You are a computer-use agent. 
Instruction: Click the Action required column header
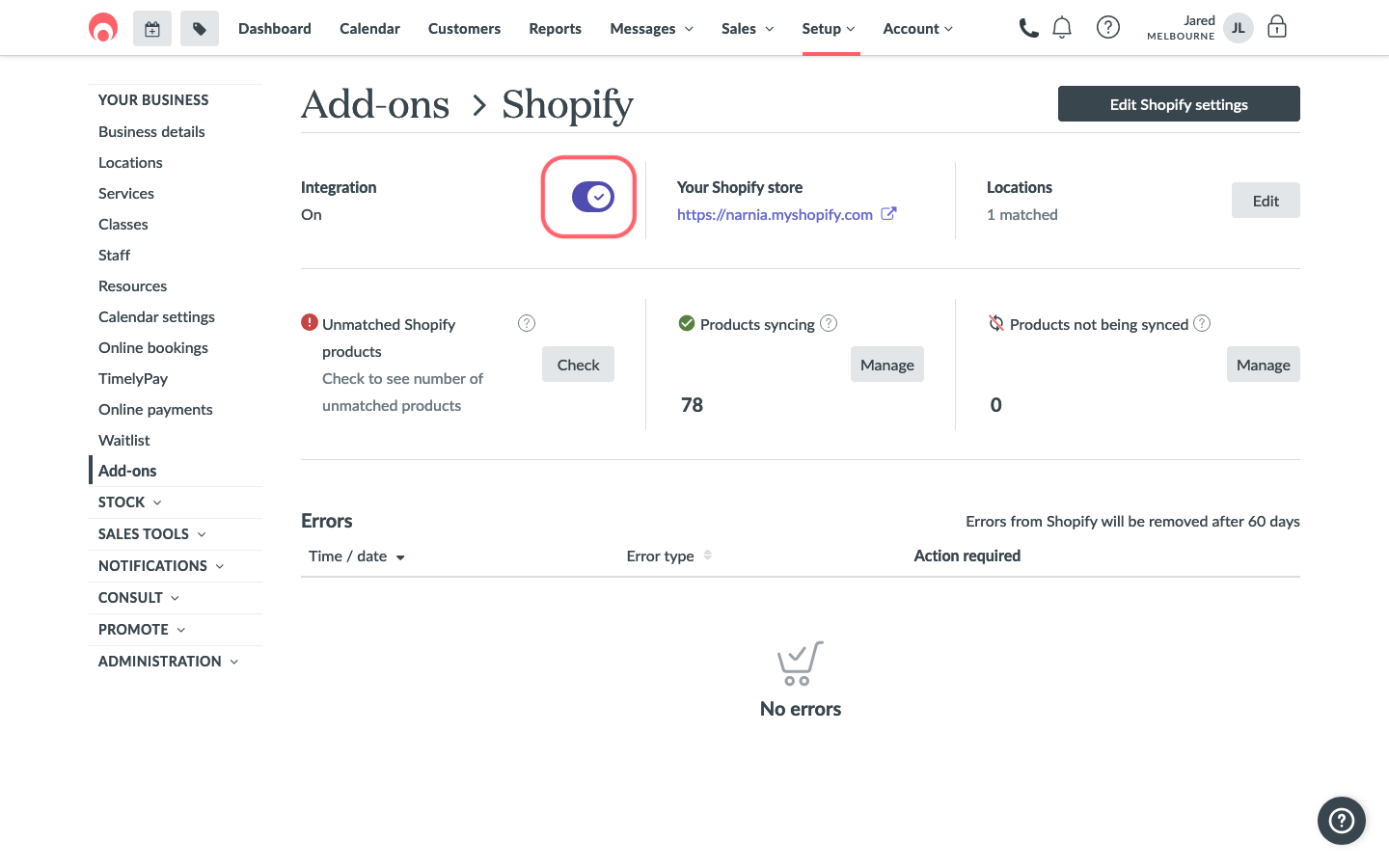point(967,556)
